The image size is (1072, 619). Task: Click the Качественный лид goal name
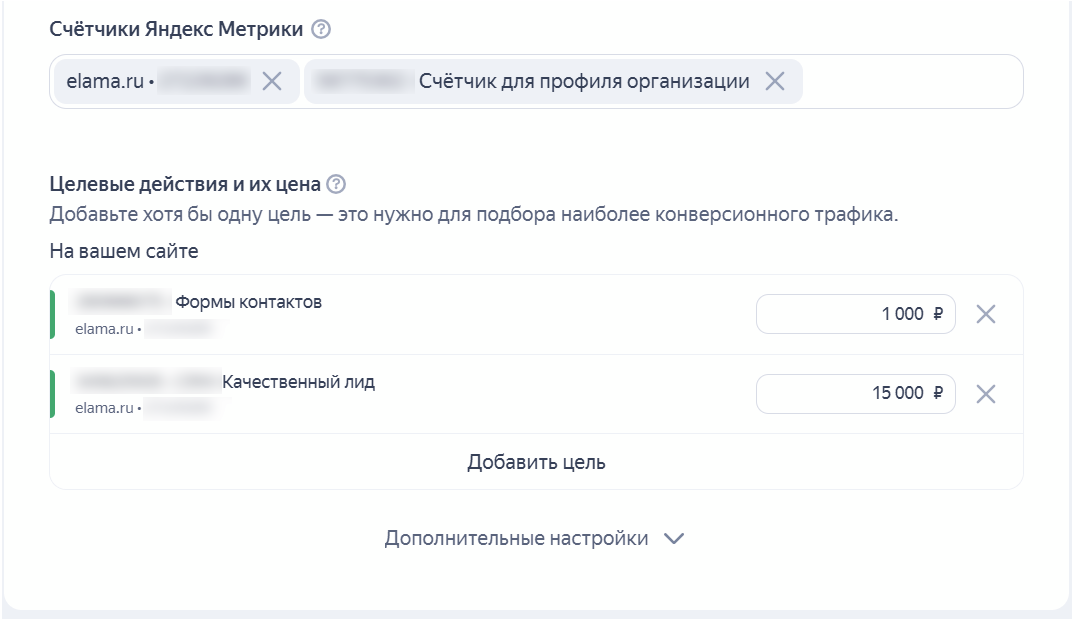tap(298, 382)
